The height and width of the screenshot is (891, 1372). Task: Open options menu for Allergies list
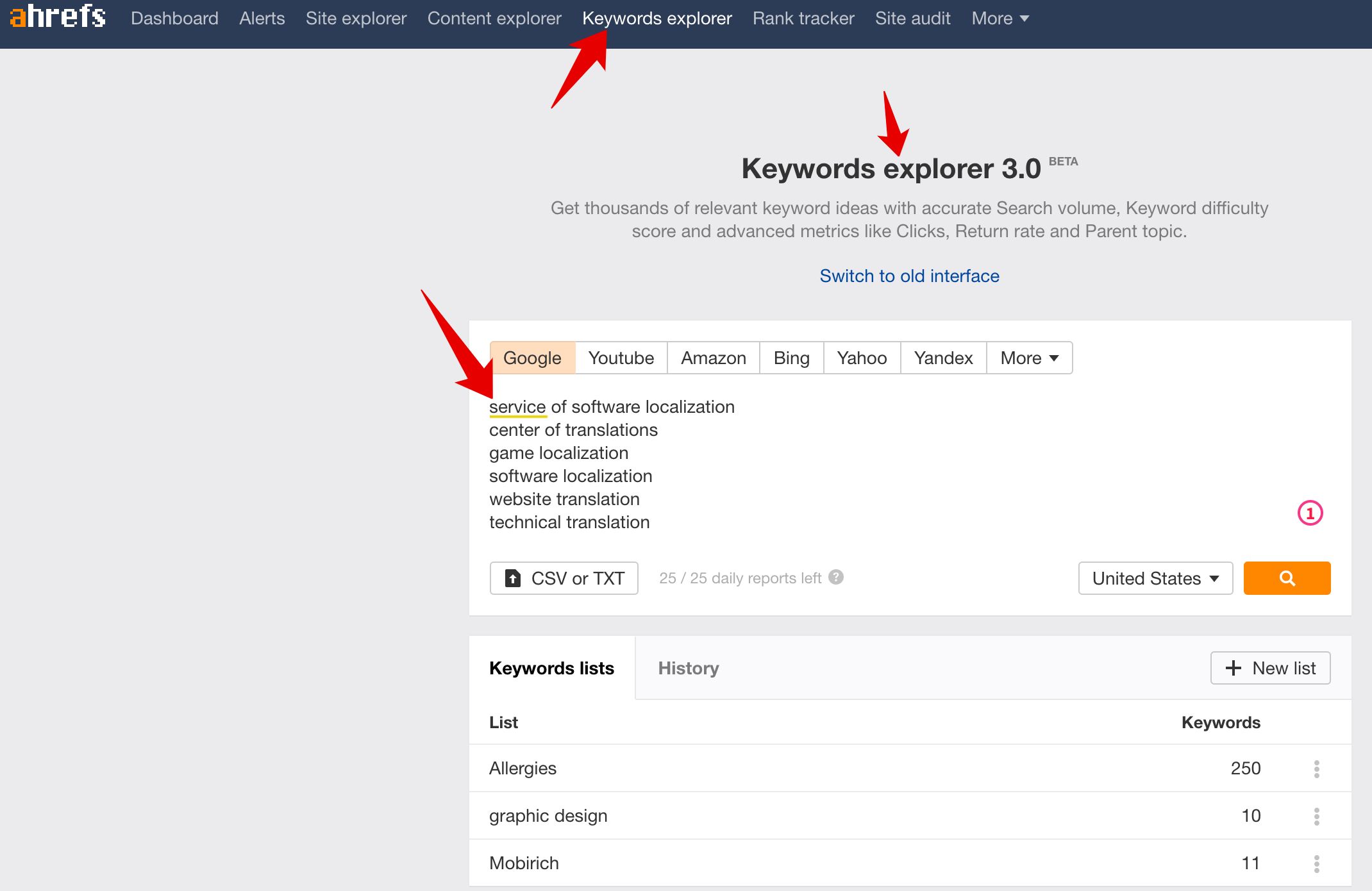pos(1316,769)
